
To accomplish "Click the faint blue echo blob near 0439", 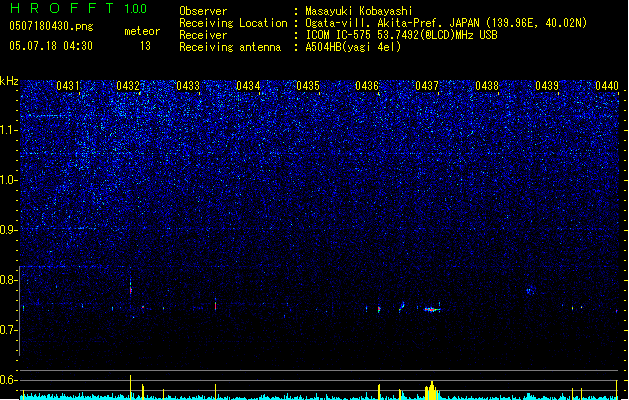I will 530,290.
